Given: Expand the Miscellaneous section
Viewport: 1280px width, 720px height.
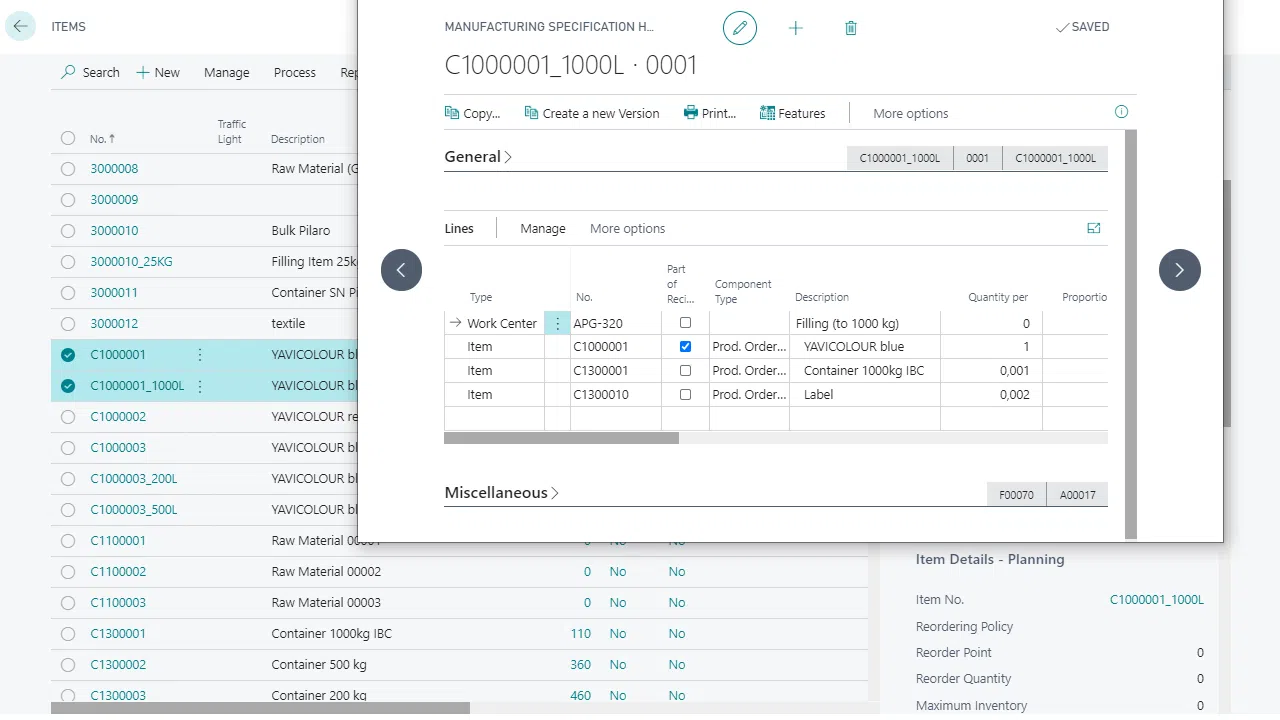Looking at the screenshot, I should [x=501, y=493].
